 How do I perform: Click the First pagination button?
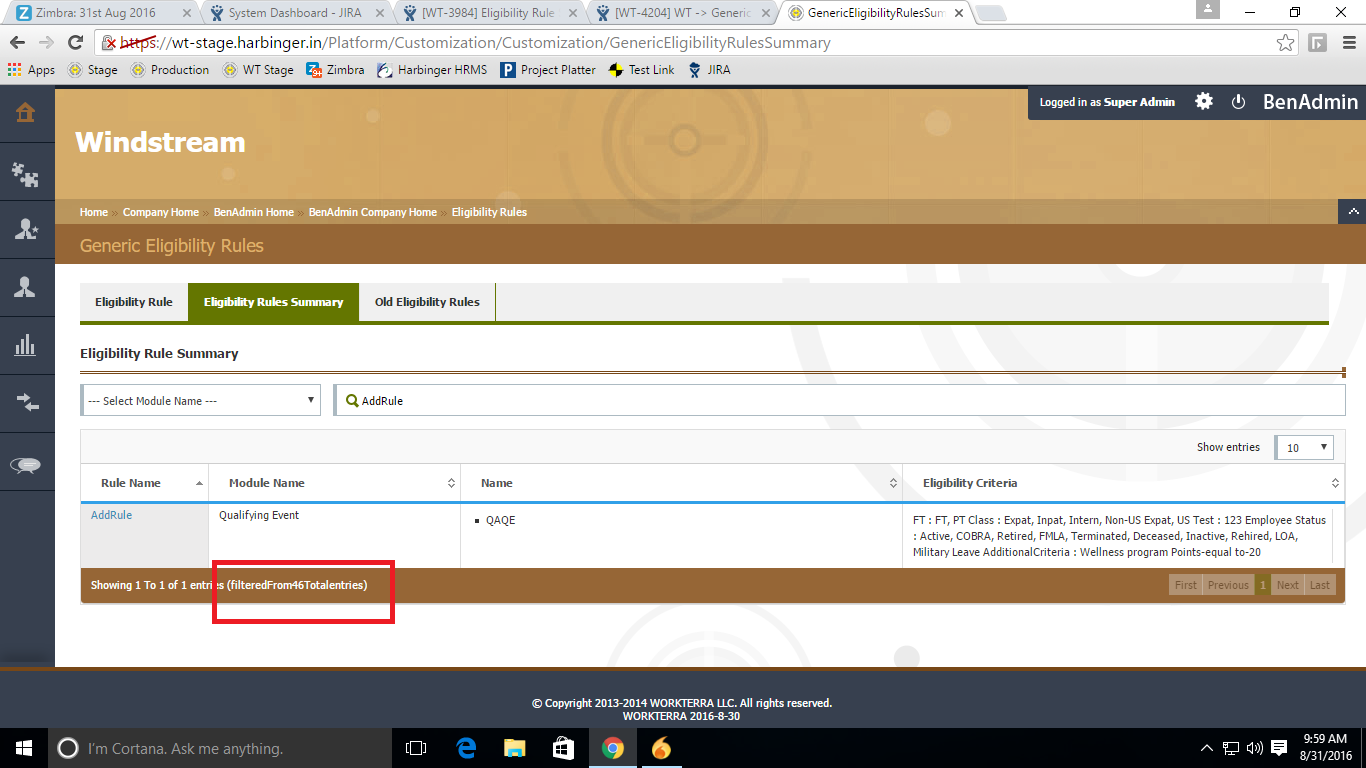[x=1186, y=585]
